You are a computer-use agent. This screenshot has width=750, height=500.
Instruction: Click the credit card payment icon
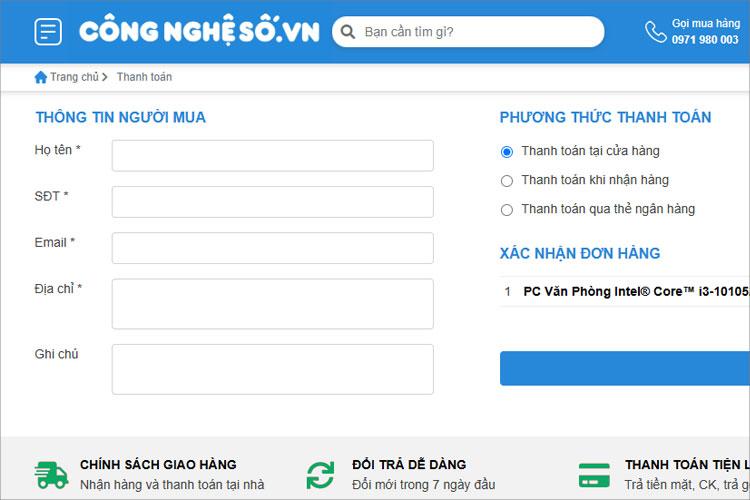click(x=594, y=474)
